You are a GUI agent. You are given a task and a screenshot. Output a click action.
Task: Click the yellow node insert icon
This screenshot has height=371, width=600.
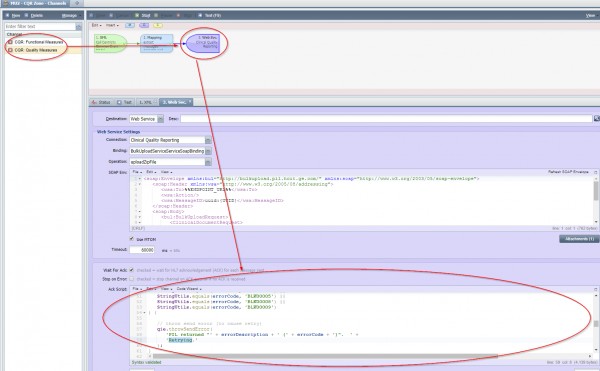(x=158, y=25)
